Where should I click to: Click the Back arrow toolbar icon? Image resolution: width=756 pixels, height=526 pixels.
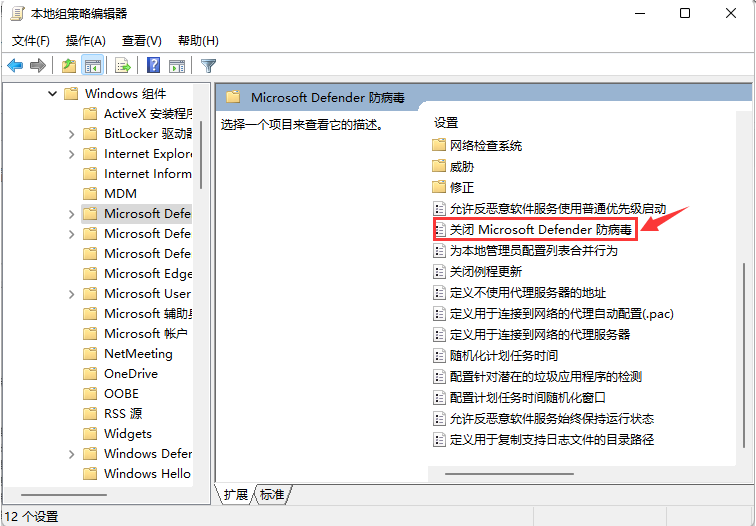tap(15, 66)
